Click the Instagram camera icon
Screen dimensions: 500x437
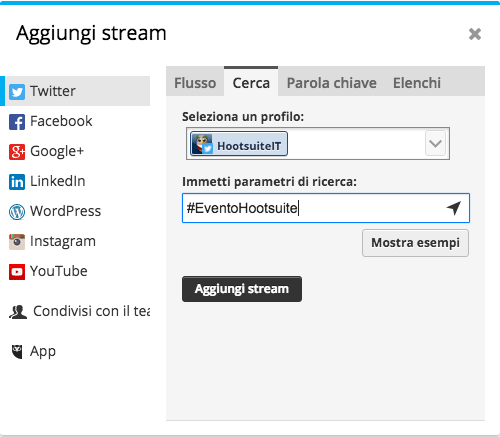(17, 242)
